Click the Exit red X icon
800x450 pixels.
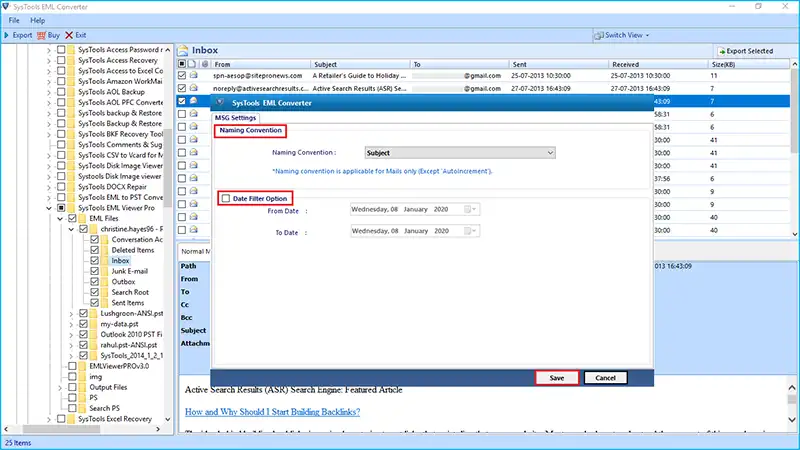click(69, 35)
